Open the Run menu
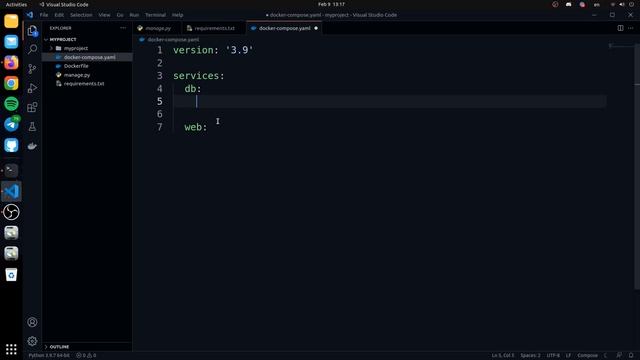 (x=134, y=15)
